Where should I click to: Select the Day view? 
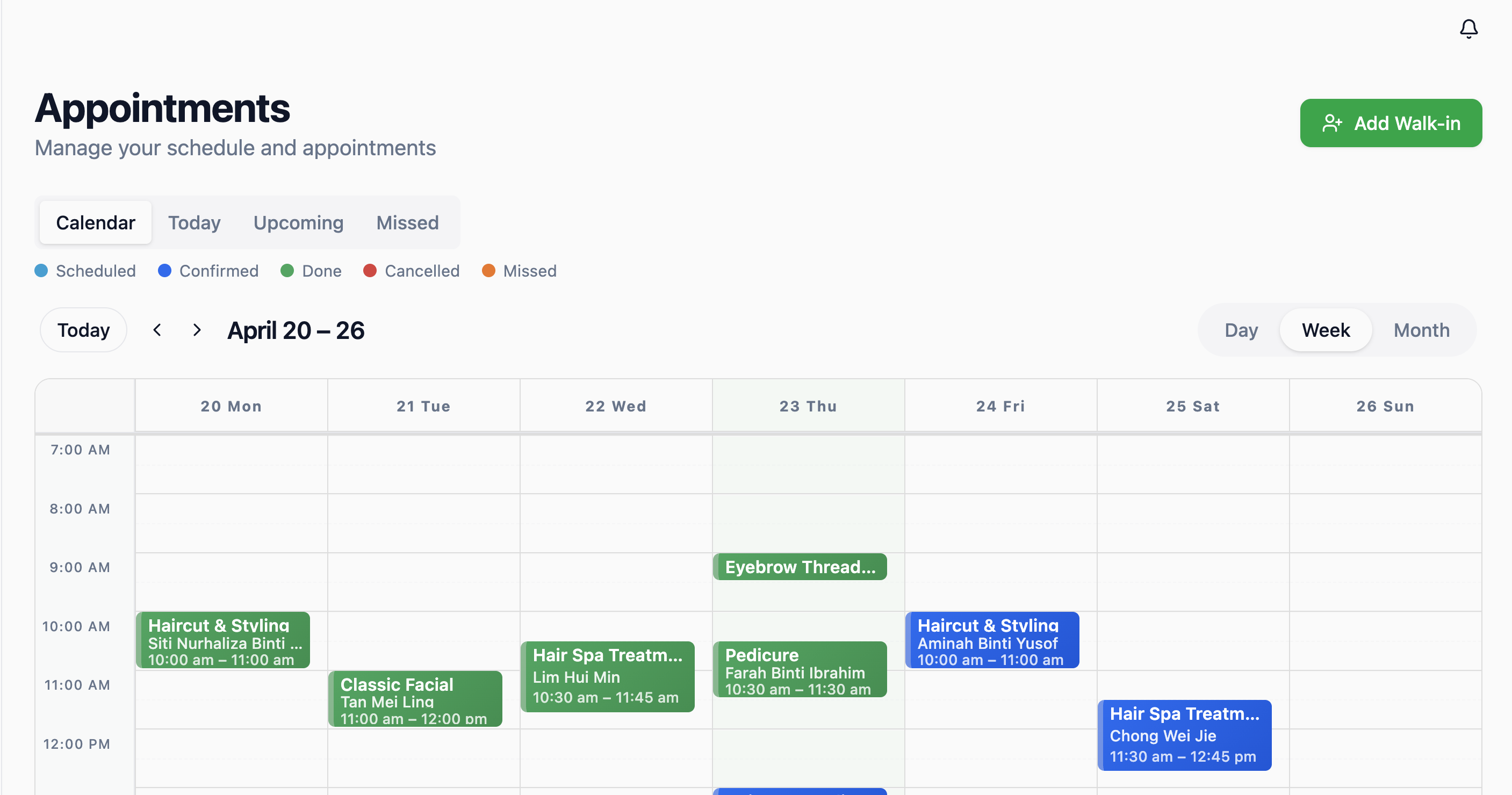(1241, 330)
